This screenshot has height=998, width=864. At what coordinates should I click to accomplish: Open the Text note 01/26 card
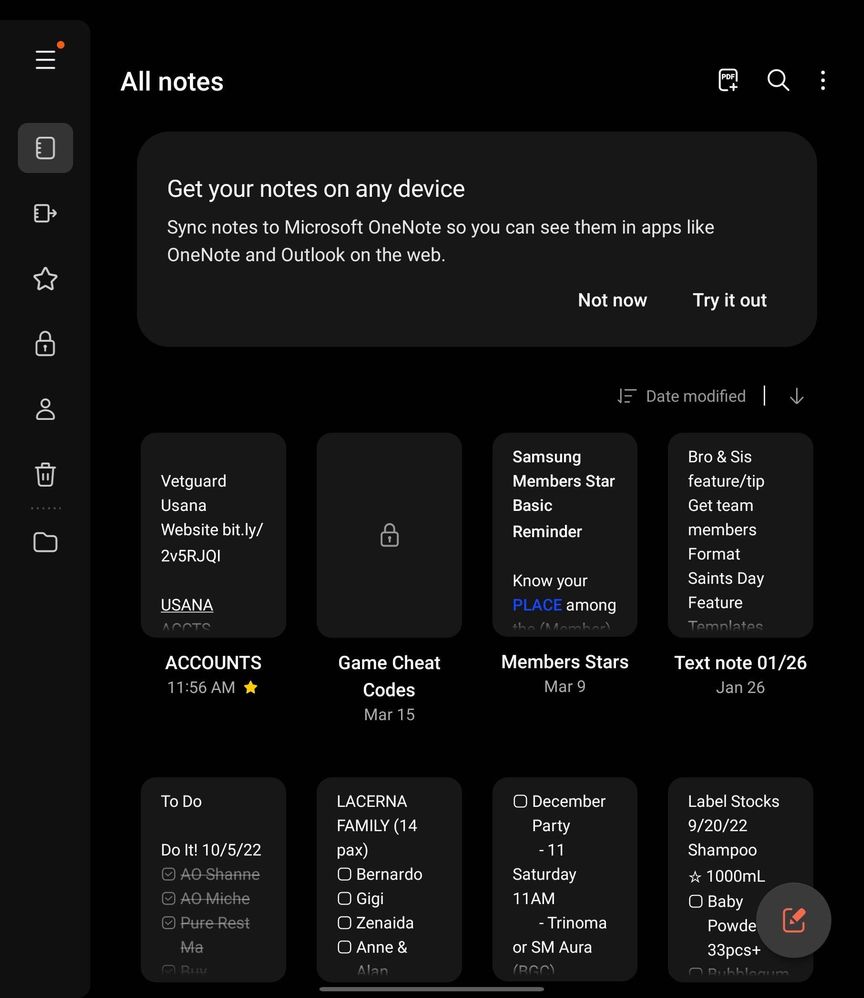(740, 535)
